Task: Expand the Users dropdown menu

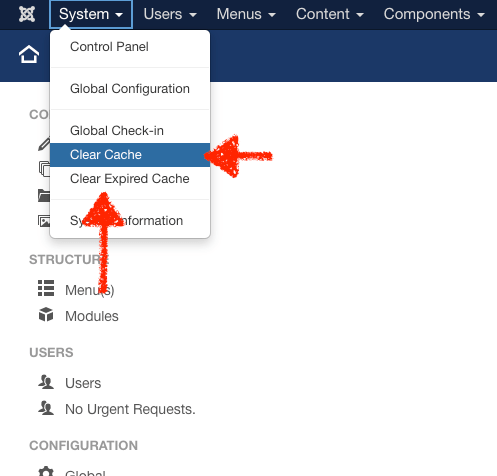Action: [170, 14]
